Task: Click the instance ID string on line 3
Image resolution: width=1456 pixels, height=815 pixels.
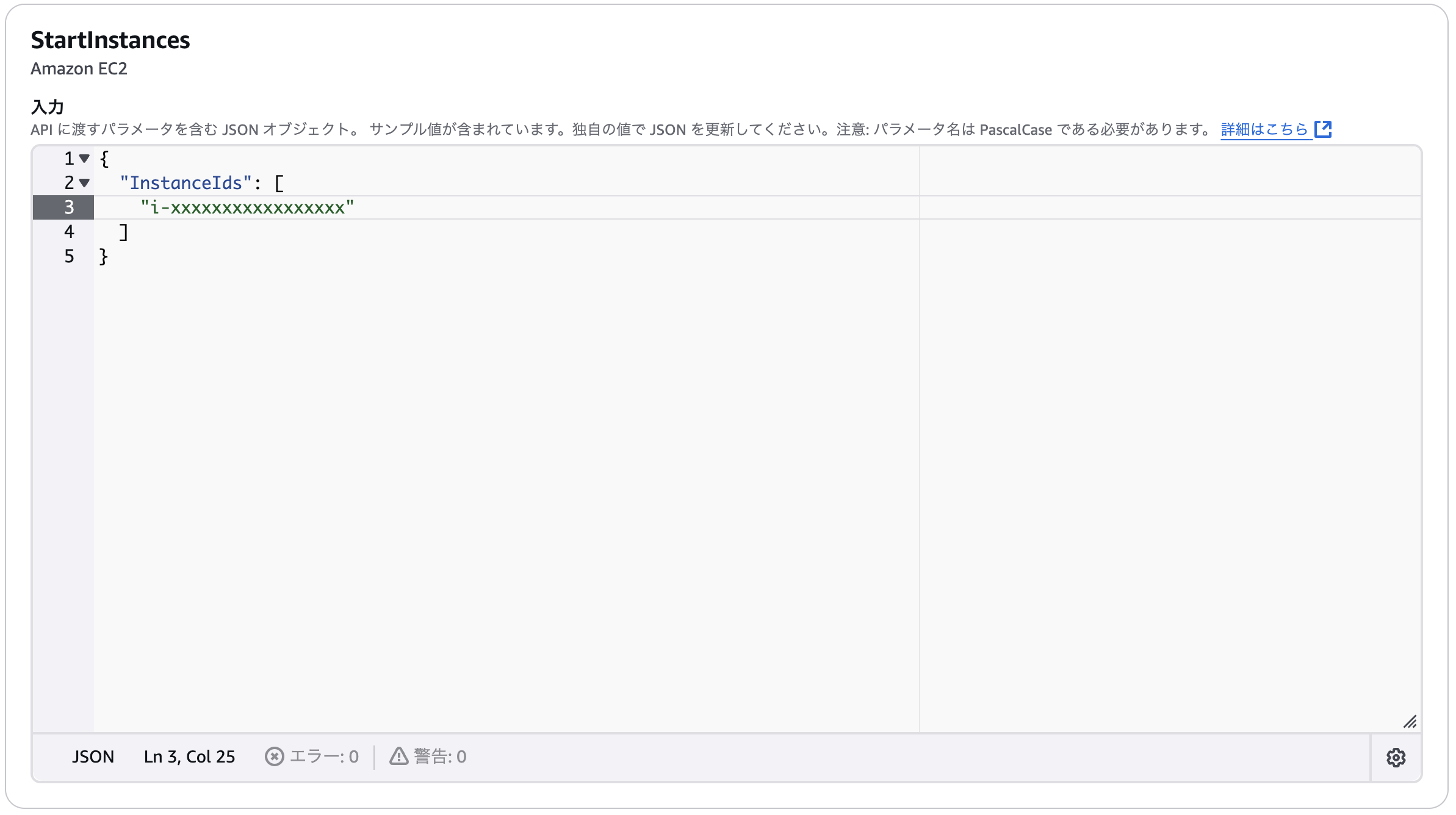Action: 247,207
